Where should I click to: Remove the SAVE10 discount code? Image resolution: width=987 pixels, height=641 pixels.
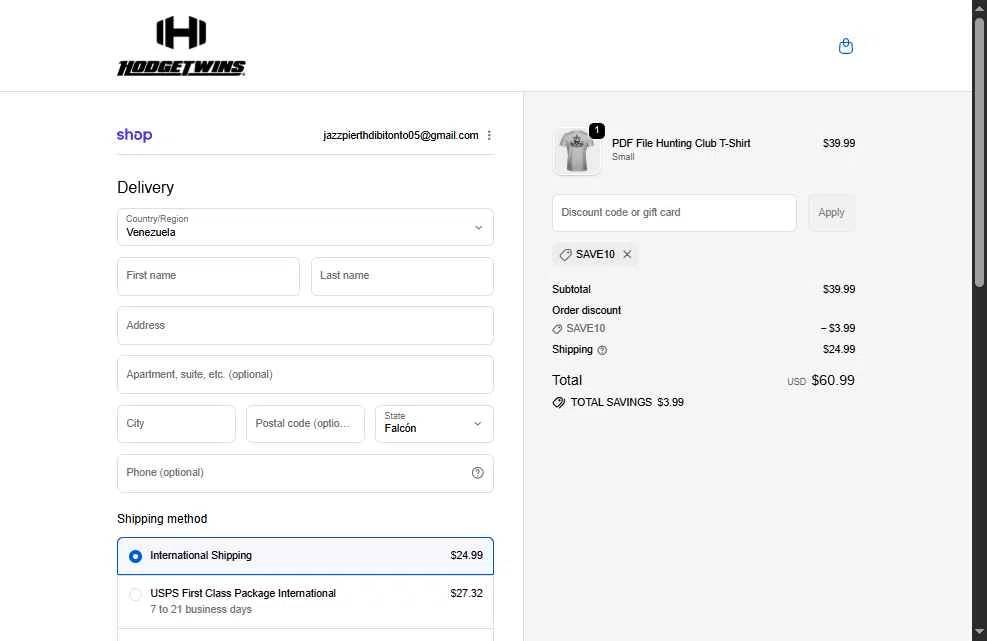[627, 254]
